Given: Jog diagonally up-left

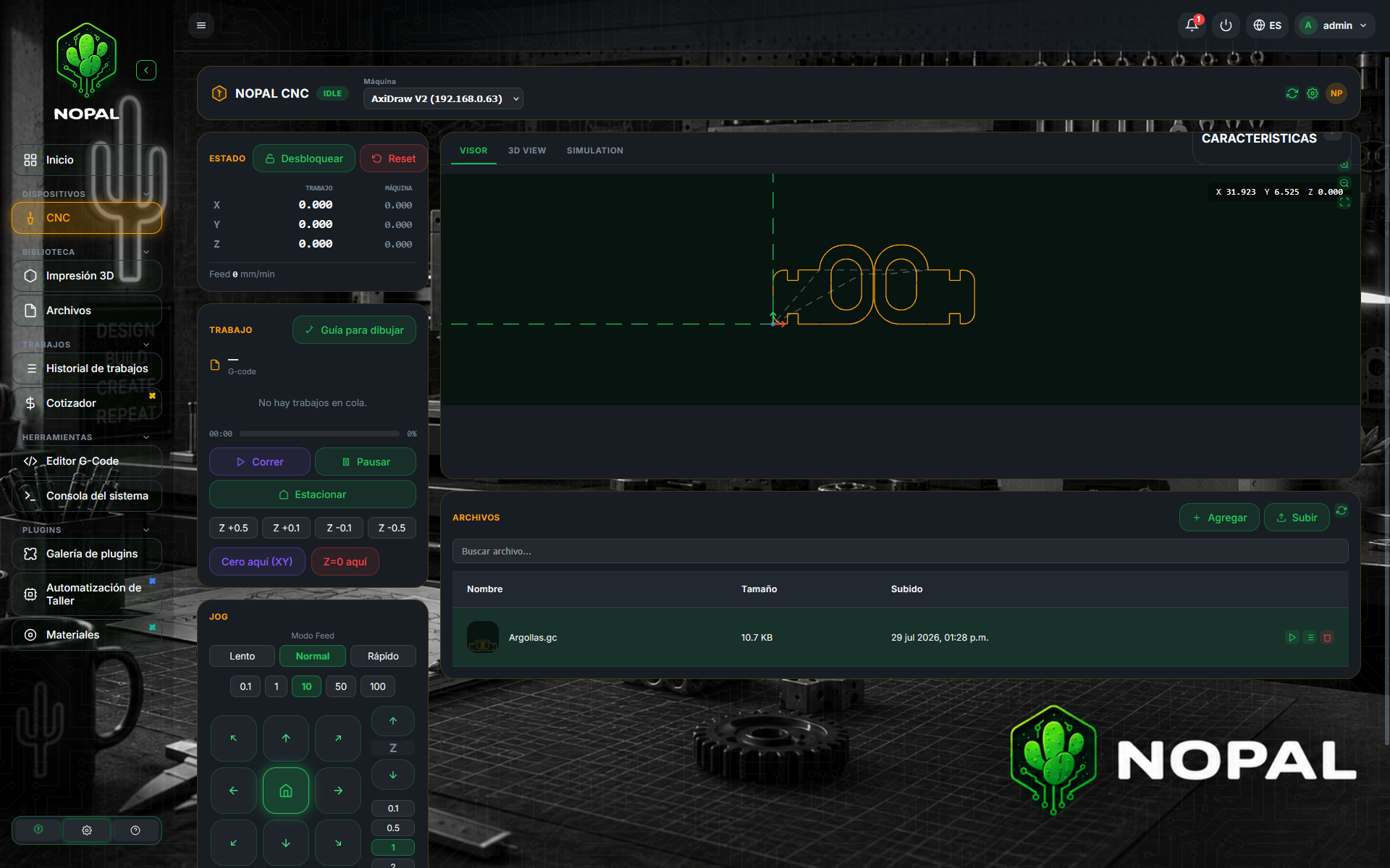Looking at the screenshot, I should click(x=234, y=738).
